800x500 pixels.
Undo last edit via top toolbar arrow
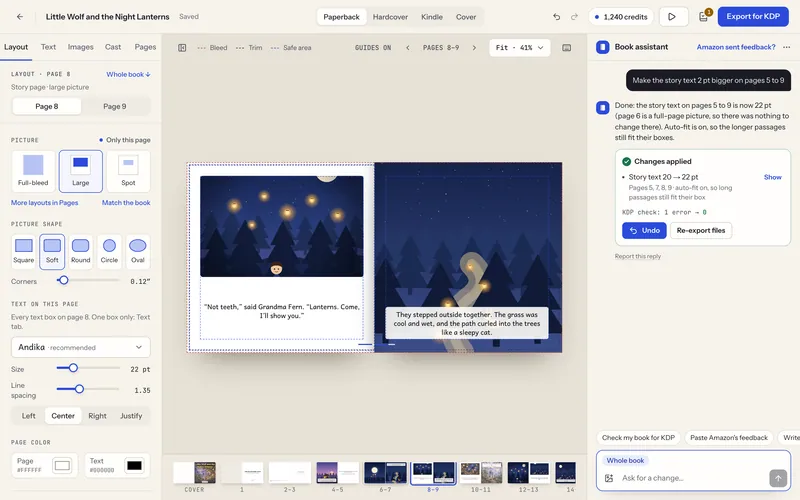click(x=556, y=16)
